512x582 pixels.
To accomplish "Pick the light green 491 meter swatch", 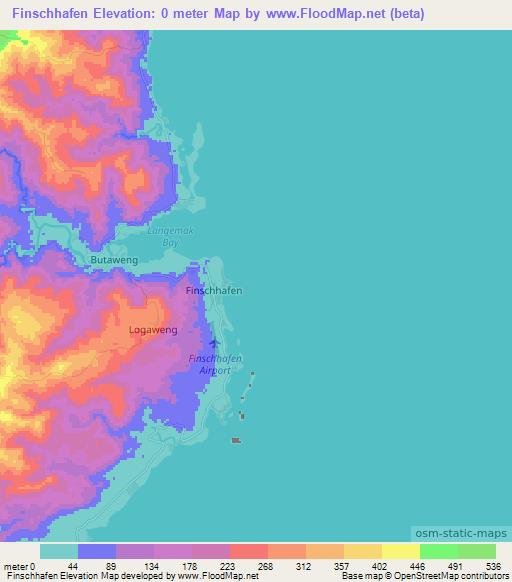I will tap(477, 551).
